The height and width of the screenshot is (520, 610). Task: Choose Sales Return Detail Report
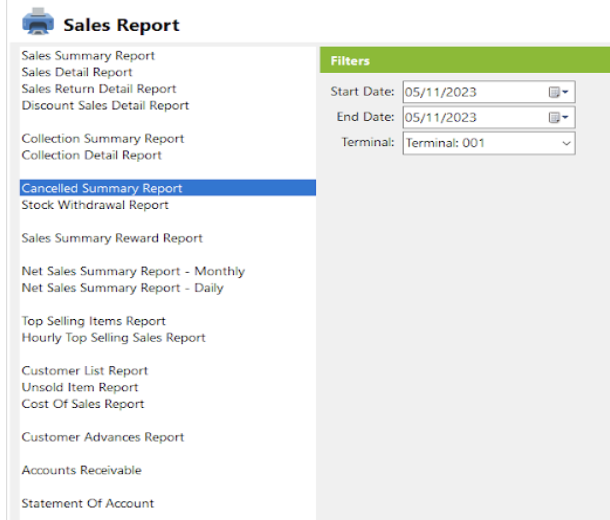point(99,89)
